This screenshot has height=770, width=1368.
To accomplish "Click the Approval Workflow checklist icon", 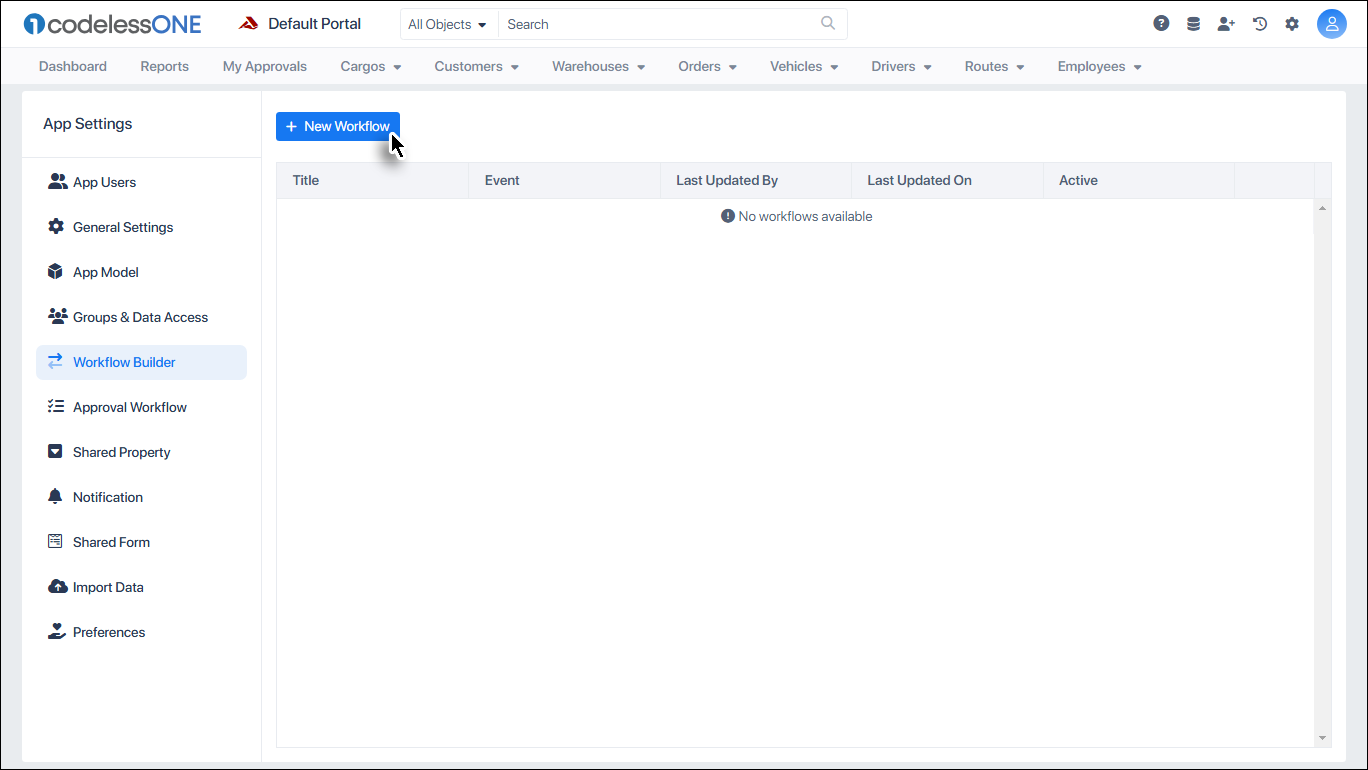I will [x=56, y=407].
